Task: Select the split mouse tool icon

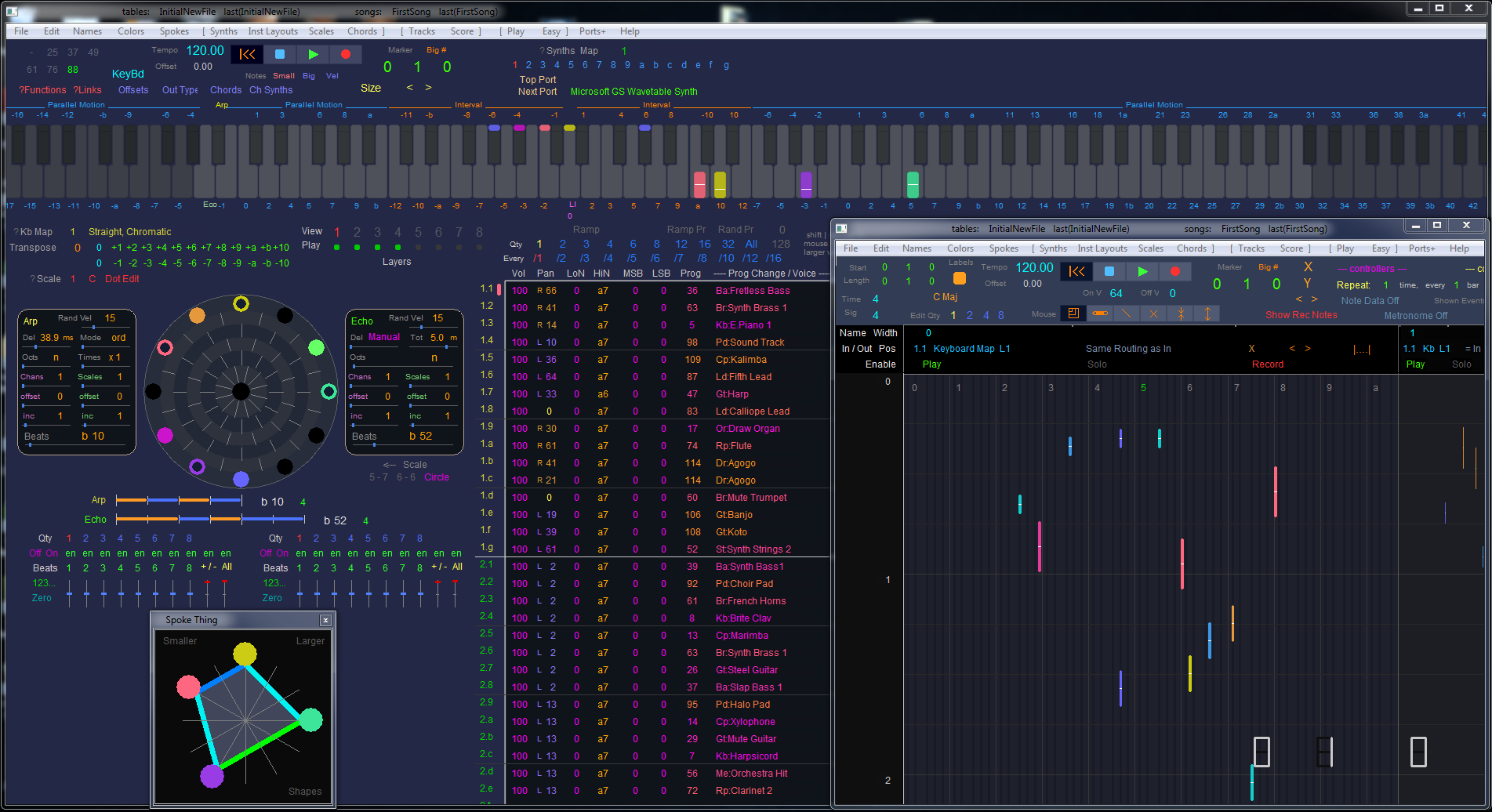Action: [1180, 314]
